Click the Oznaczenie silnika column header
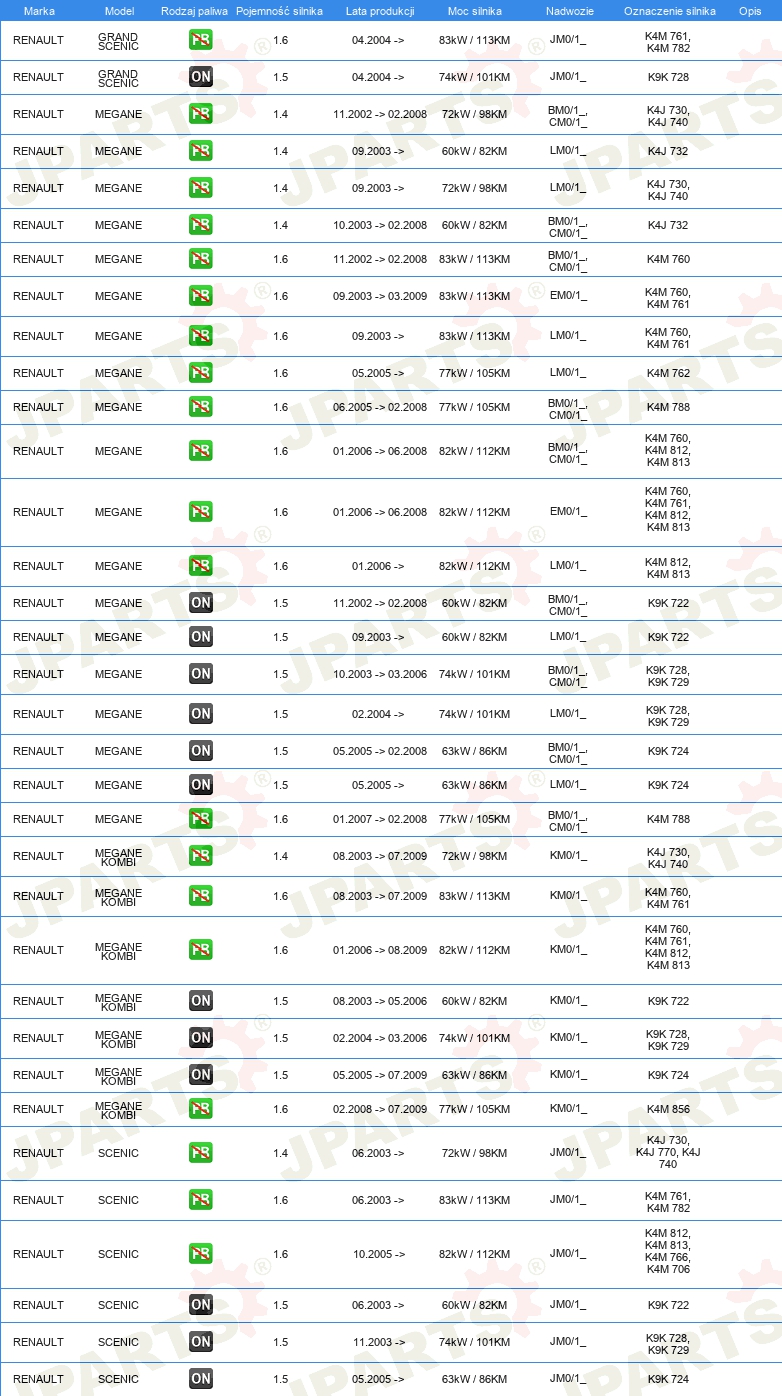This screenshot has width=782, height=1396. pyautogui.click(x=669, y=11)
